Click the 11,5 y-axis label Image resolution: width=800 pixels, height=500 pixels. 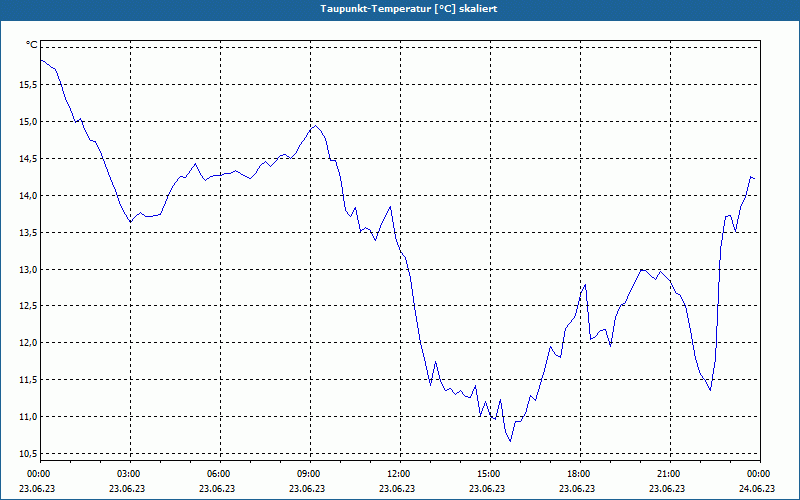28,380
